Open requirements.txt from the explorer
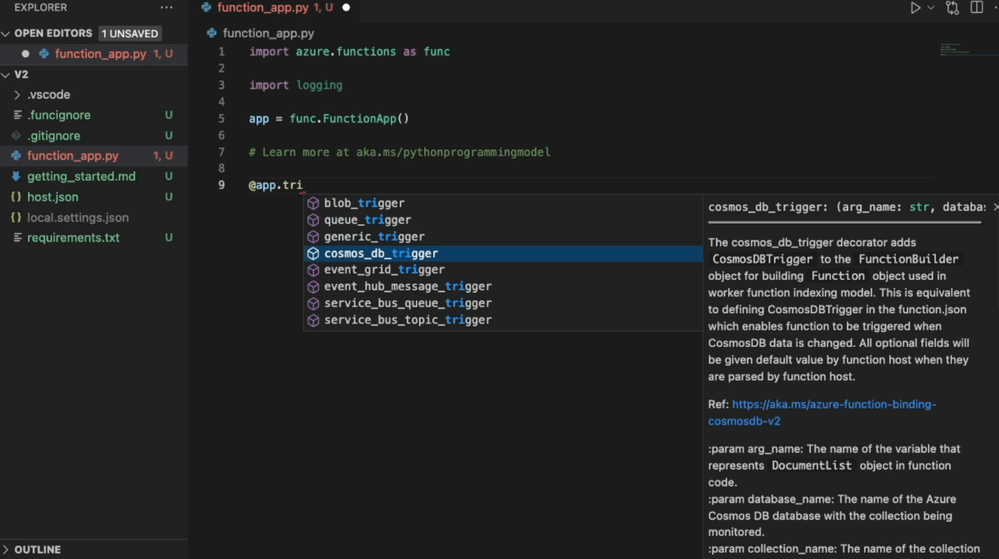The width and height of the screenshot is (999, 559). [x=73, y=238]
